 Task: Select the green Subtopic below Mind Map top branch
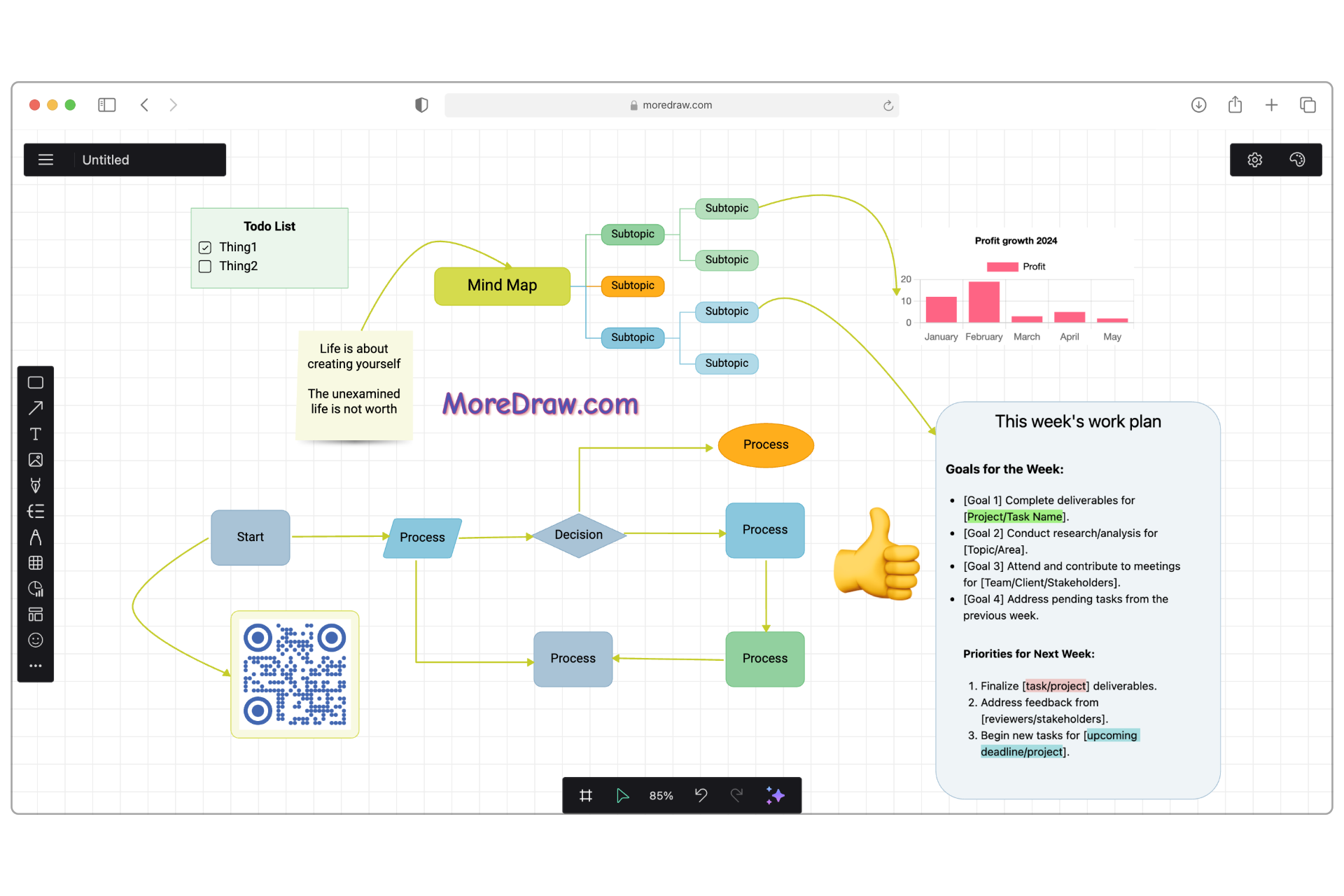(633, 234)
